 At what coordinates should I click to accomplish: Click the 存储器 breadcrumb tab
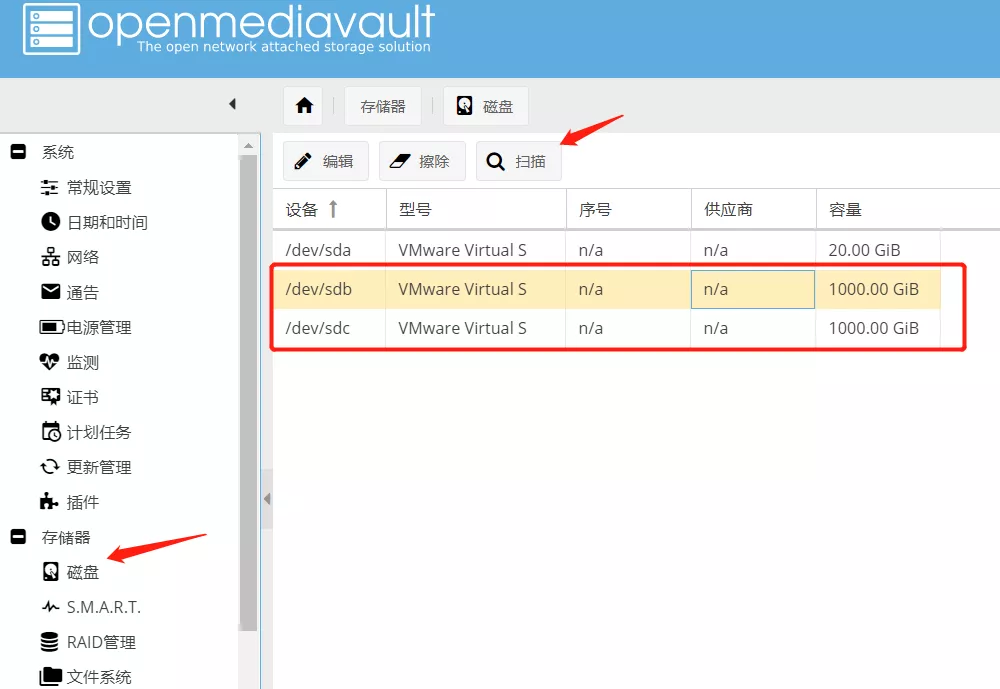(x=383, y=106)
